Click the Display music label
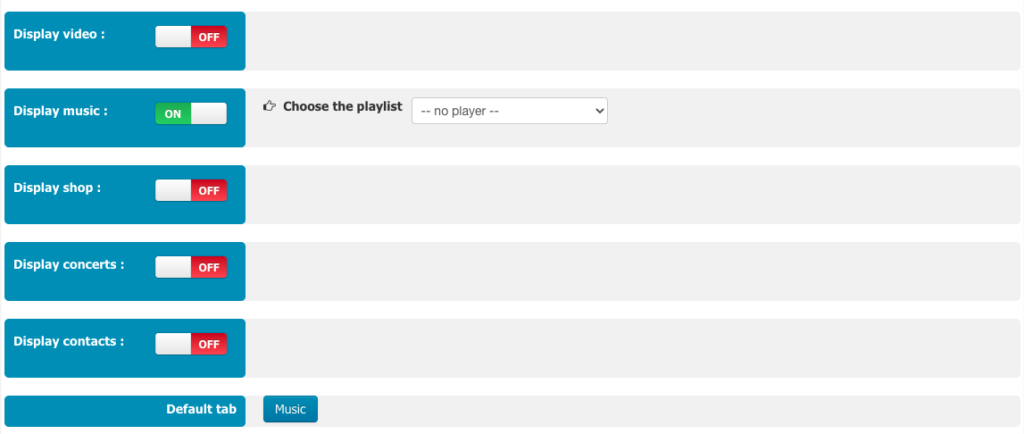 click(60, 111)
